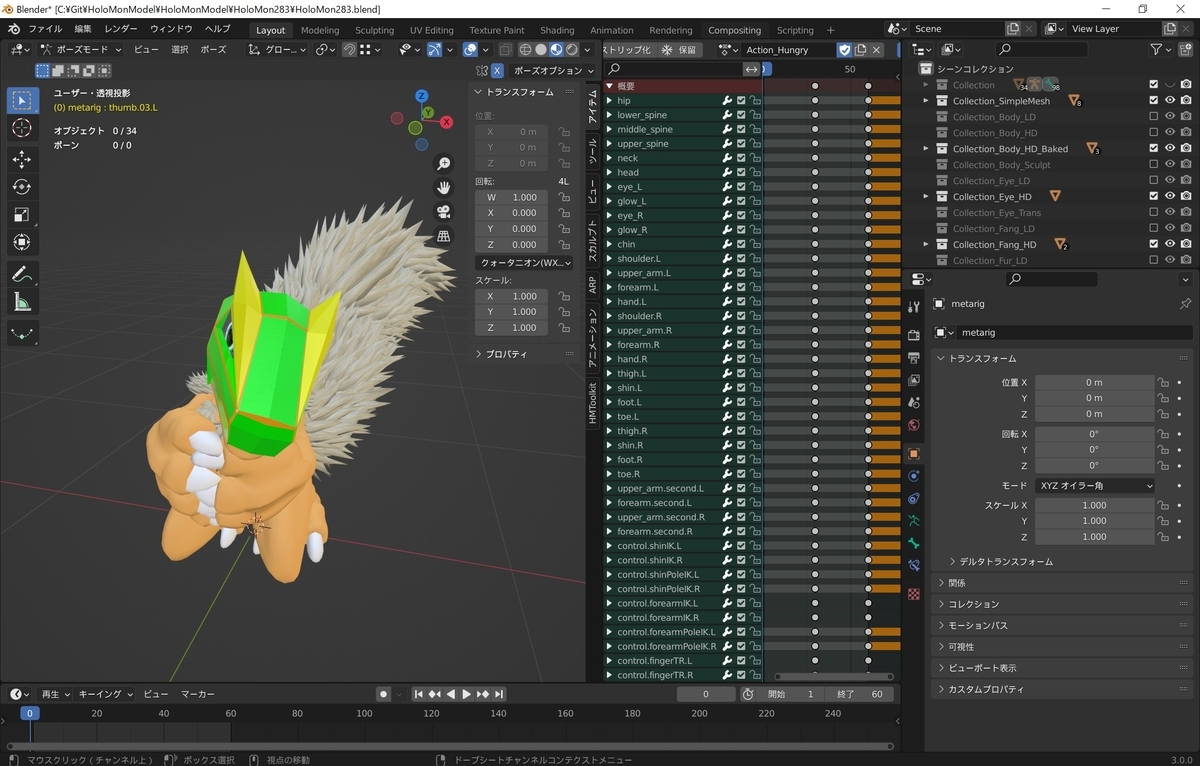
Task: Expand the hip channel in dope sheet
Action: (x=610, y=101)
